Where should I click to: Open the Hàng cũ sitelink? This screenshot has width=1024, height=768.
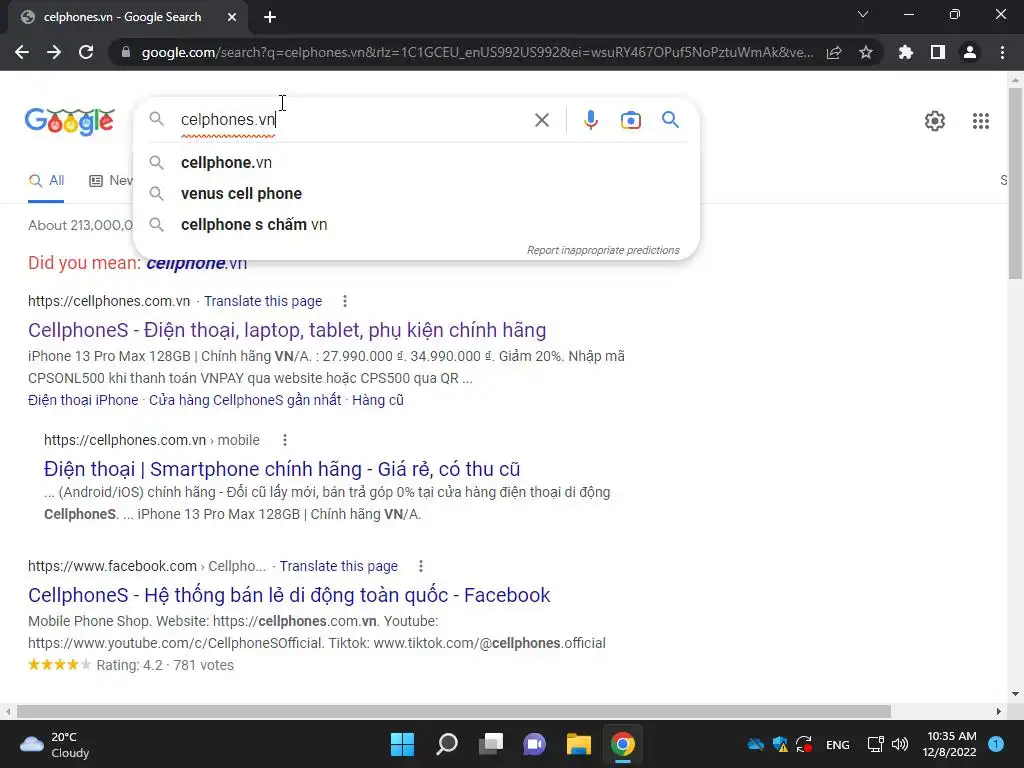point(377,400)
